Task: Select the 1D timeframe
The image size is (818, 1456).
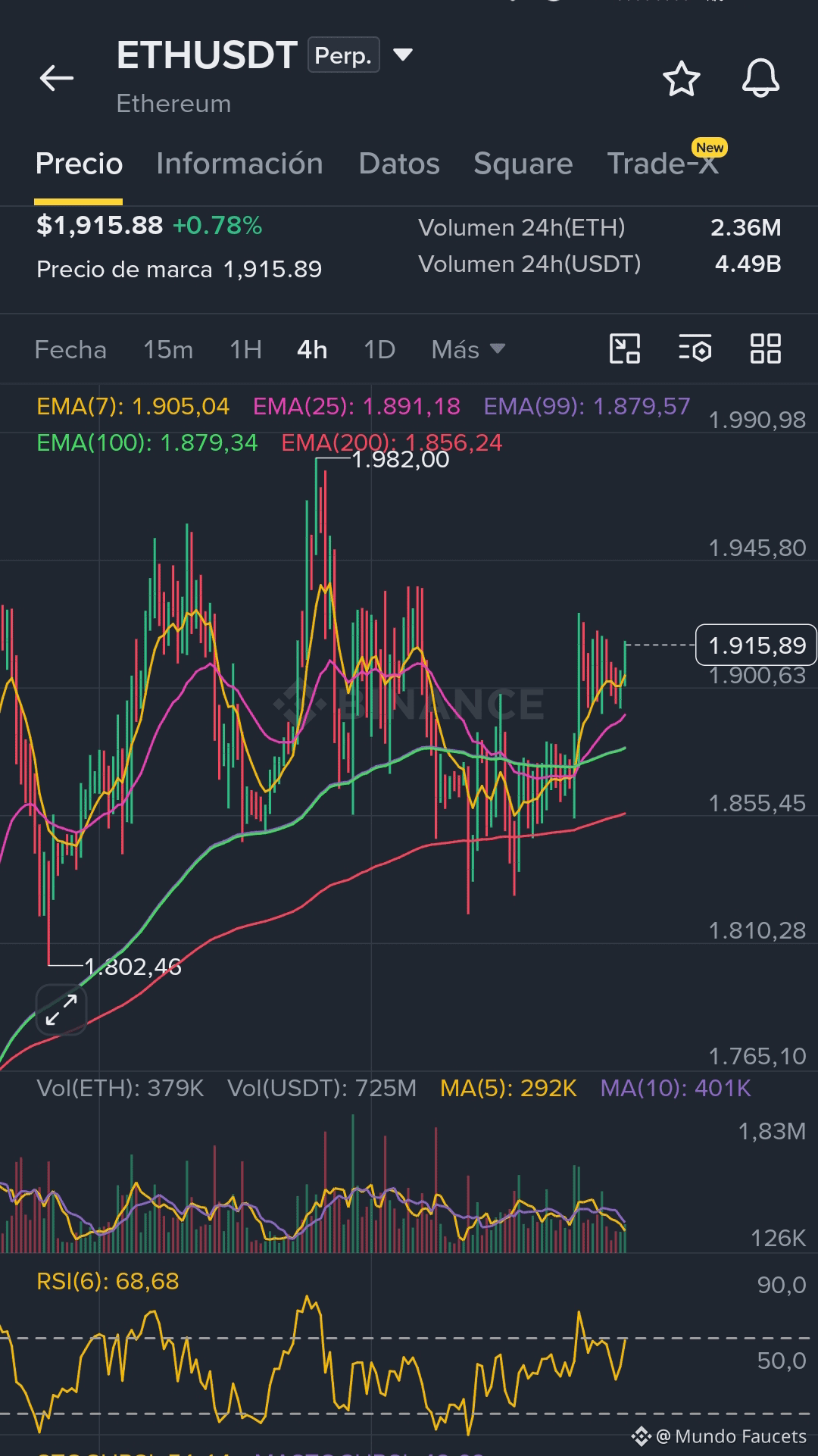Action: click(379, 350)
